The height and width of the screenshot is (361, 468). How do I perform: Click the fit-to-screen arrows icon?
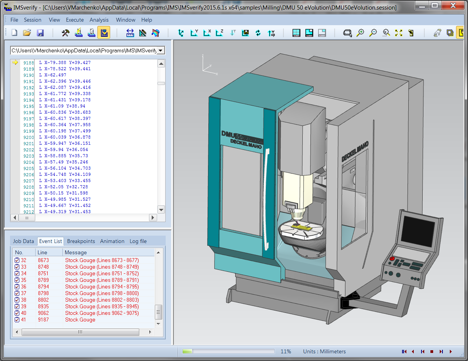click(399, 33)
